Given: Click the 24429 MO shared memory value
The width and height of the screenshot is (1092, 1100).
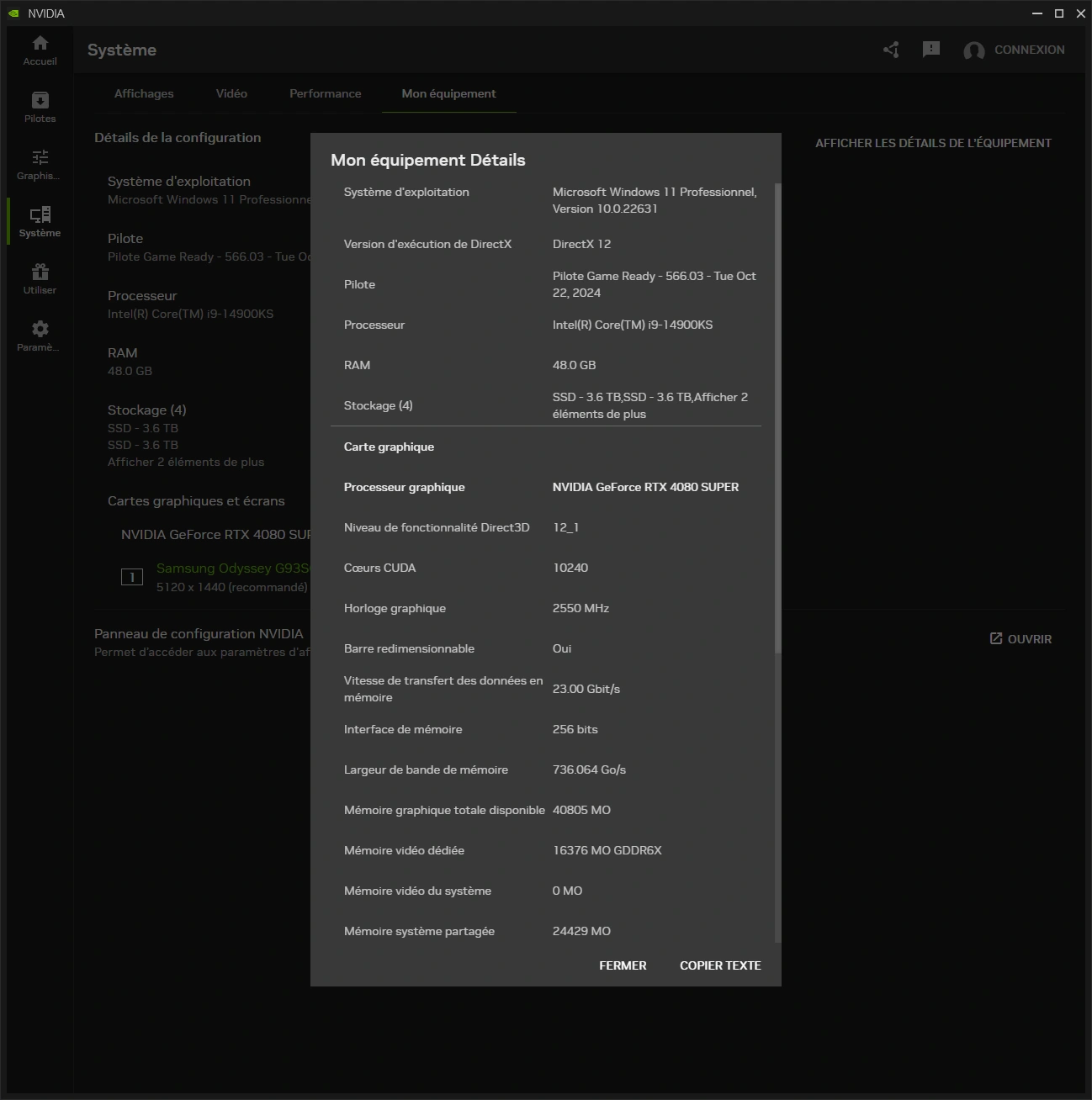Looking at the screenshot, I should coord(581,931).
